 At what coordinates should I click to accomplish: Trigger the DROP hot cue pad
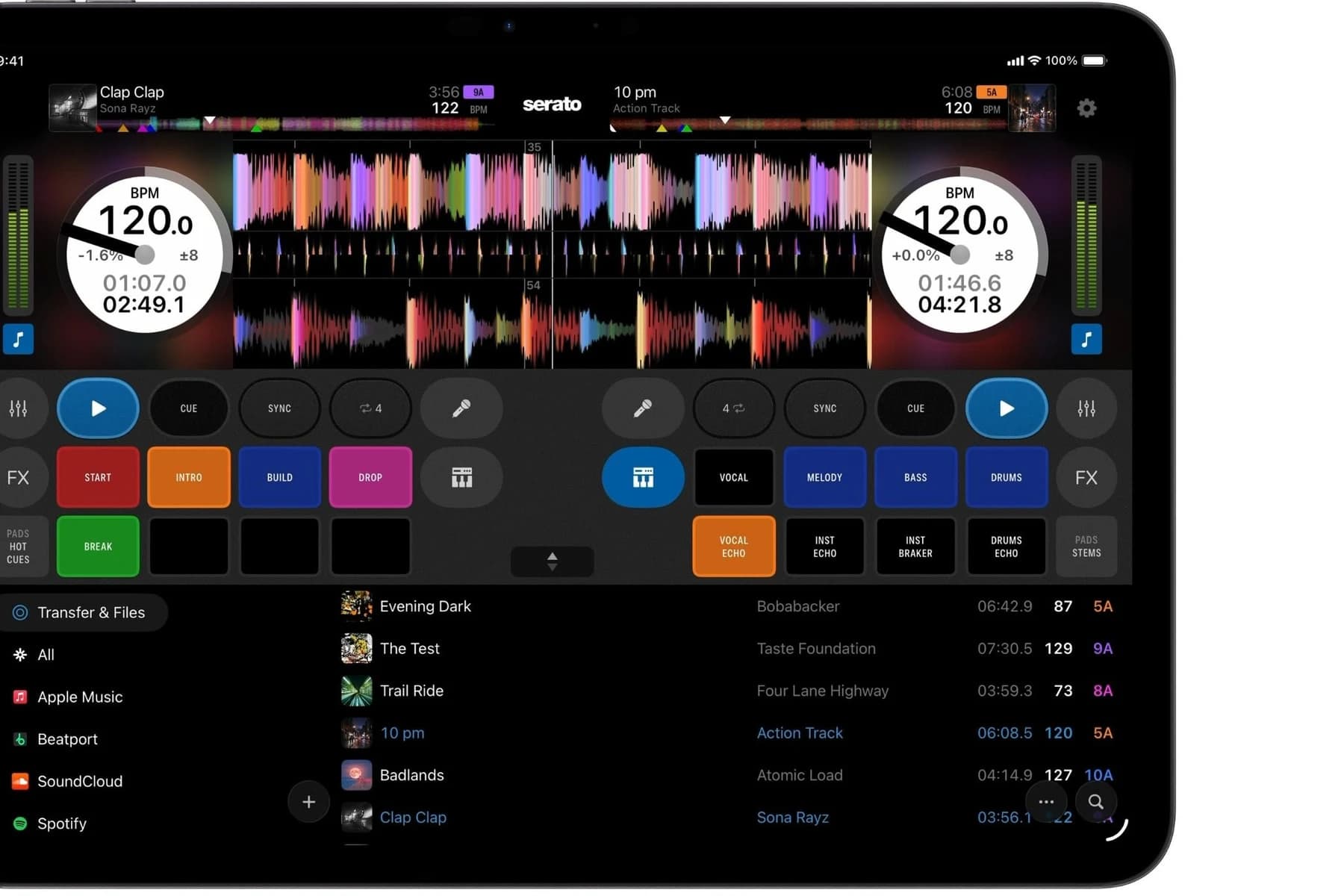click(370, 477)
